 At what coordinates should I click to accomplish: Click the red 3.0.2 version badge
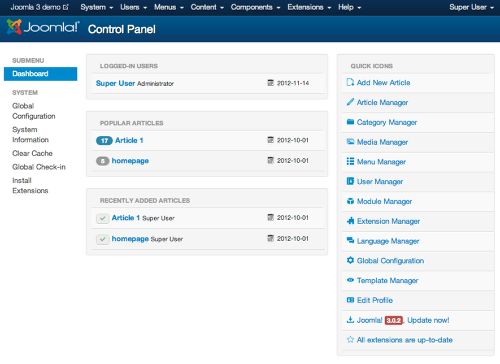[394, 320]
